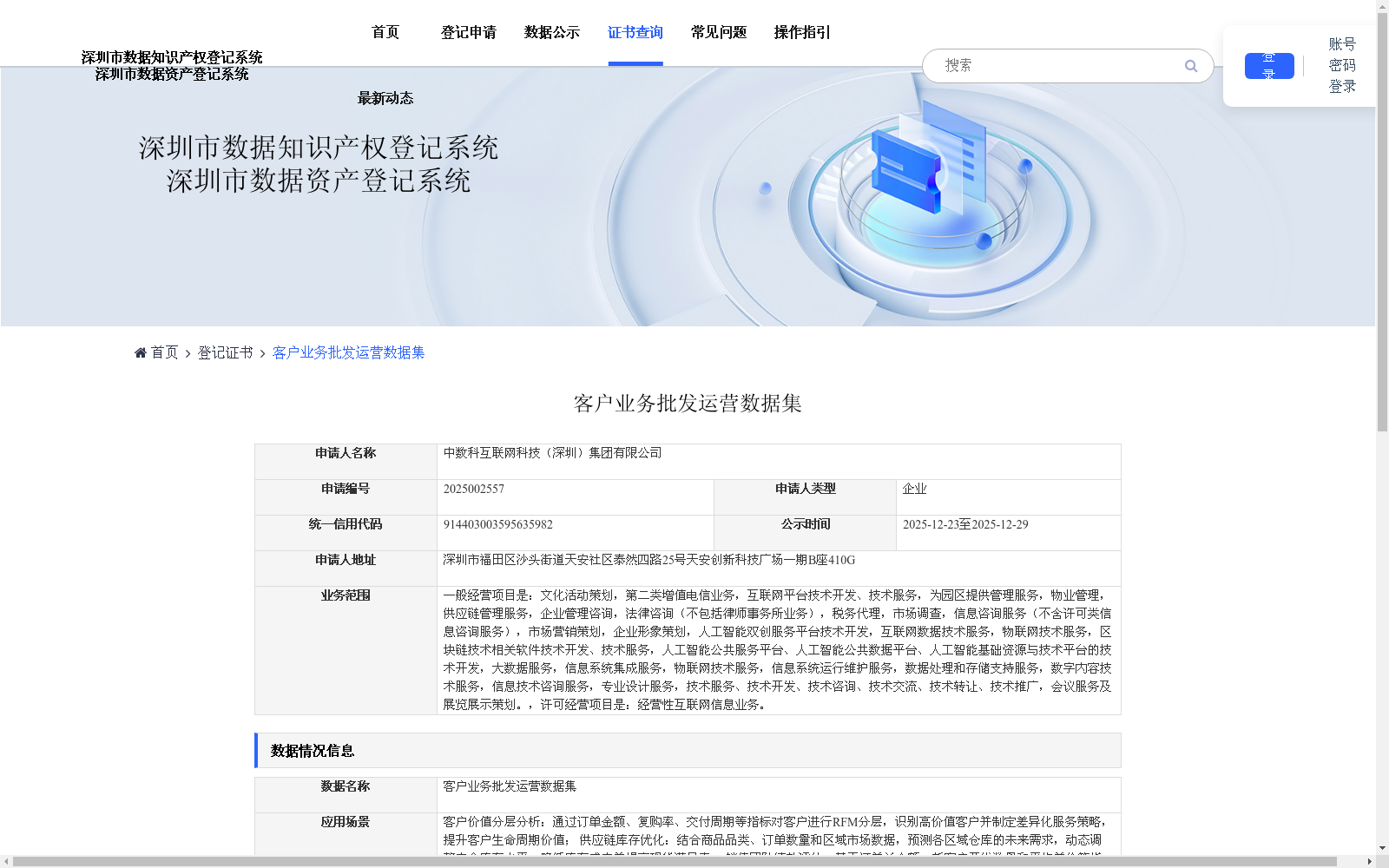Screen dimensions: 1389x868
Task: Select applicant type value 企业
Action: (915, 489)
